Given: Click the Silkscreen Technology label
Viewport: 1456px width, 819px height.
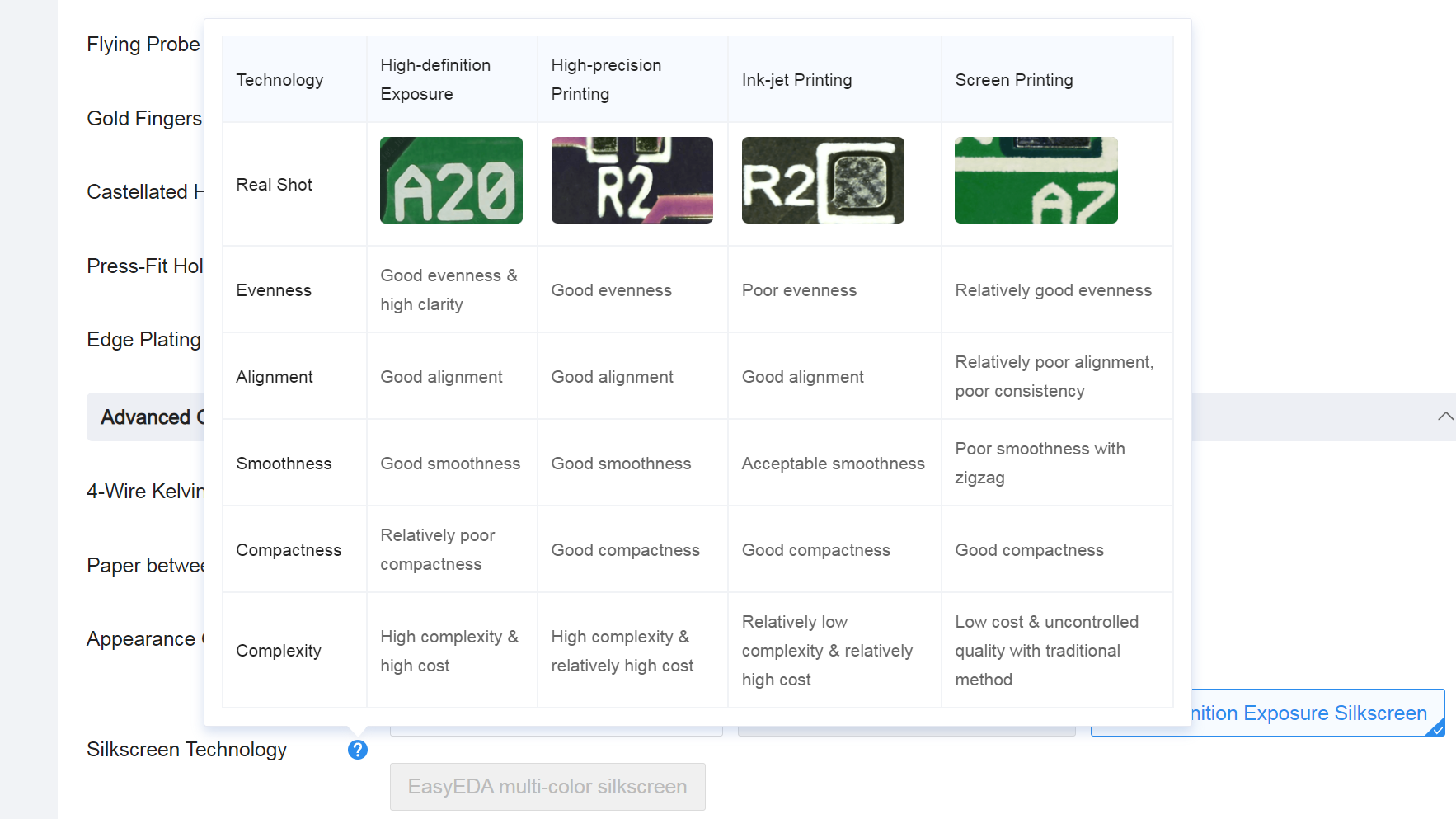Looking at the screenshot, I should click(187, 750).
